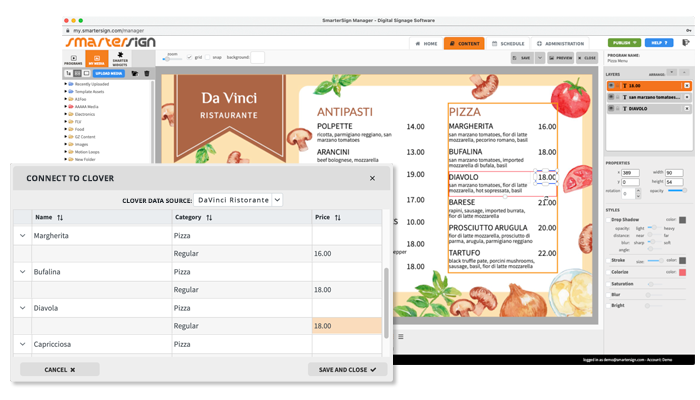The image size is (700, 400).
Task: Sort the table by Name column
Action: point(60,217)
